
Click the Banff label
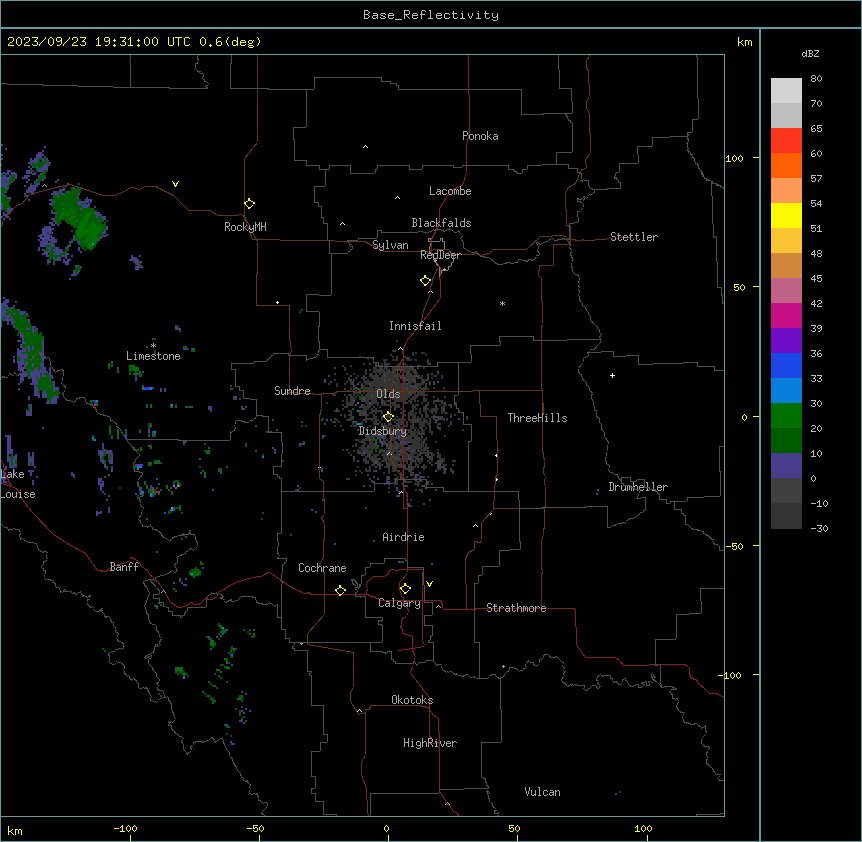[124, 567]
